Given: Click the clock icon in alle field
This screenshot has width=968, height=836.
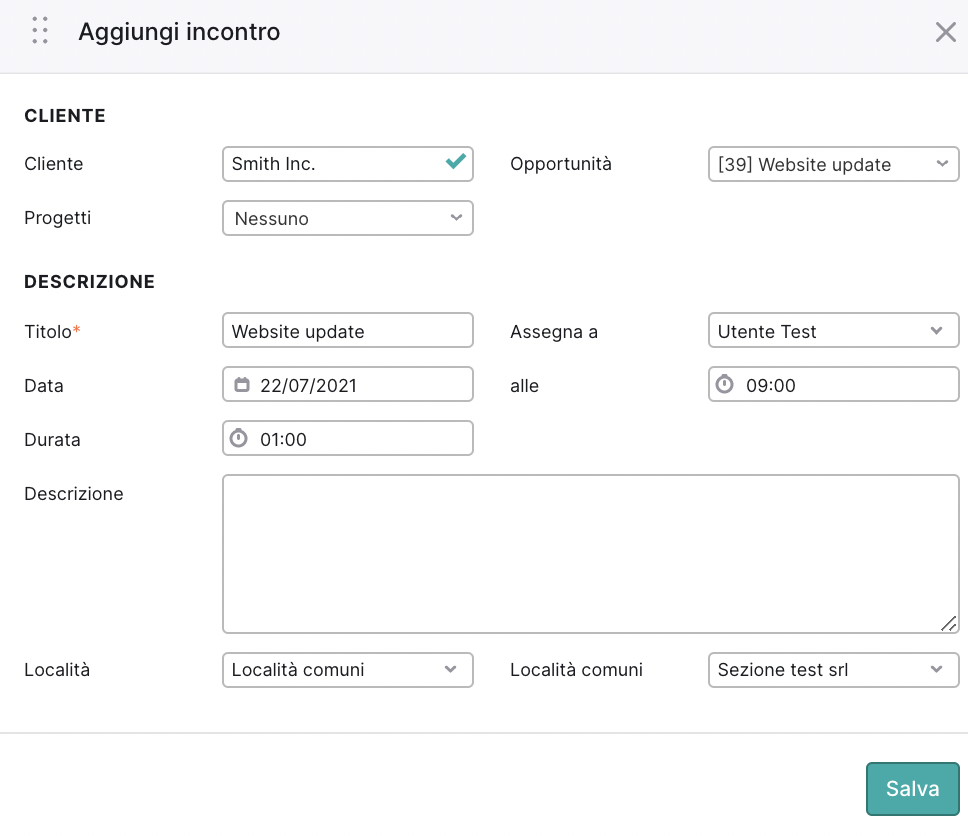Looking at the screenshot, I should 725,384.
